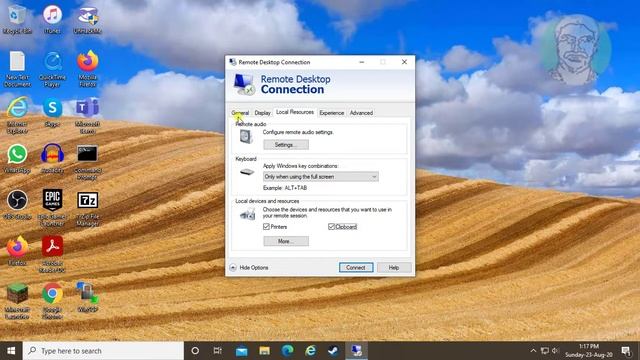Click the volume icon in the system tray
This screenshot has width=640, height=360.
coord(555,351)
